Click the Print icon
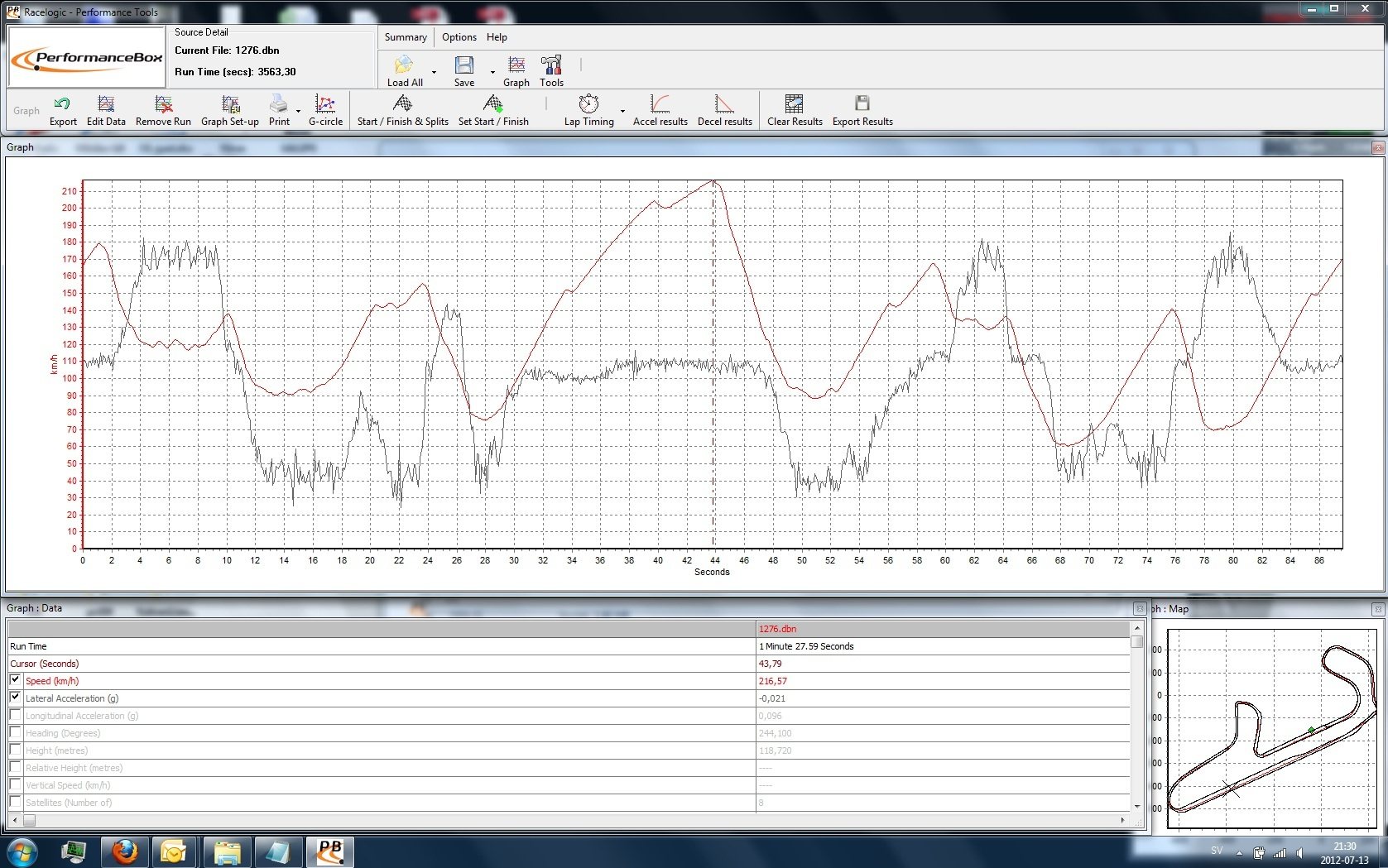1388x868 pixels. click(279, 111)
